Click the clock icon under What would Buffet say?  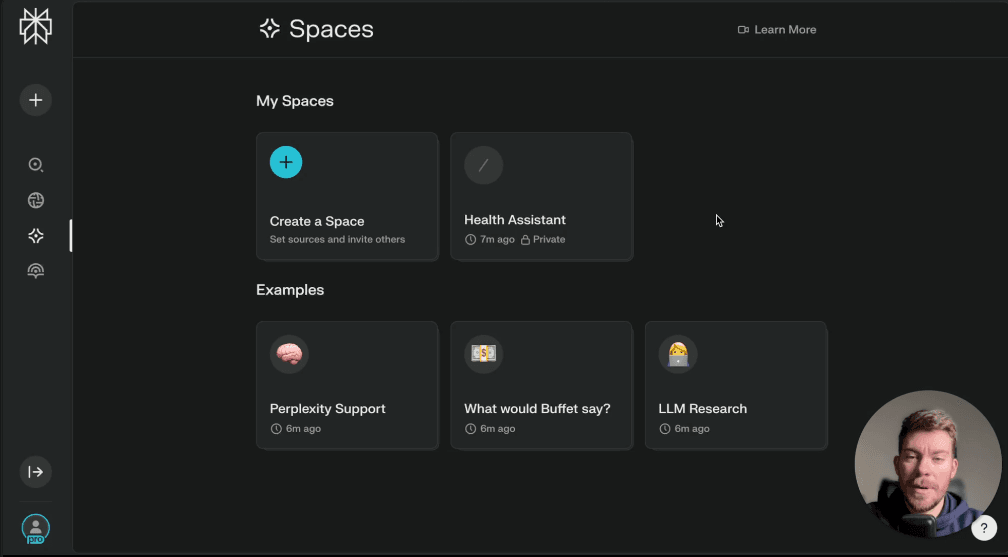click(x=471, y=429)
